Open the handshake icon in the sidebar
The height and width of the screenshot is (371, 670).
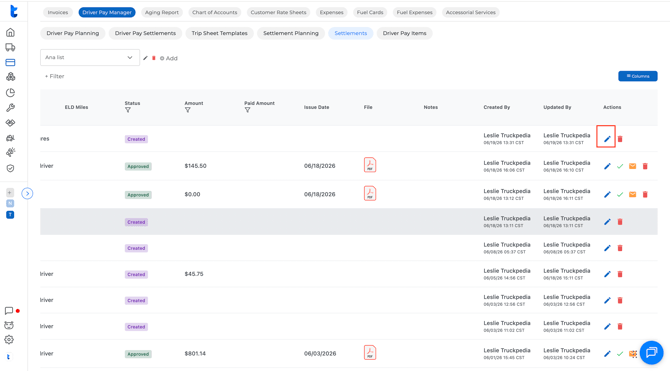tap(10, 123)
